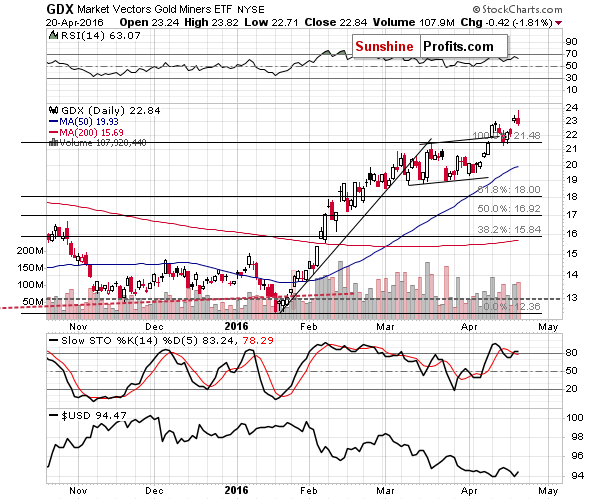The height and width of the screenshot is (500, 600).
Task: Click the RSI mountain icon beside RSI(14)
Action: pos(53,36)
